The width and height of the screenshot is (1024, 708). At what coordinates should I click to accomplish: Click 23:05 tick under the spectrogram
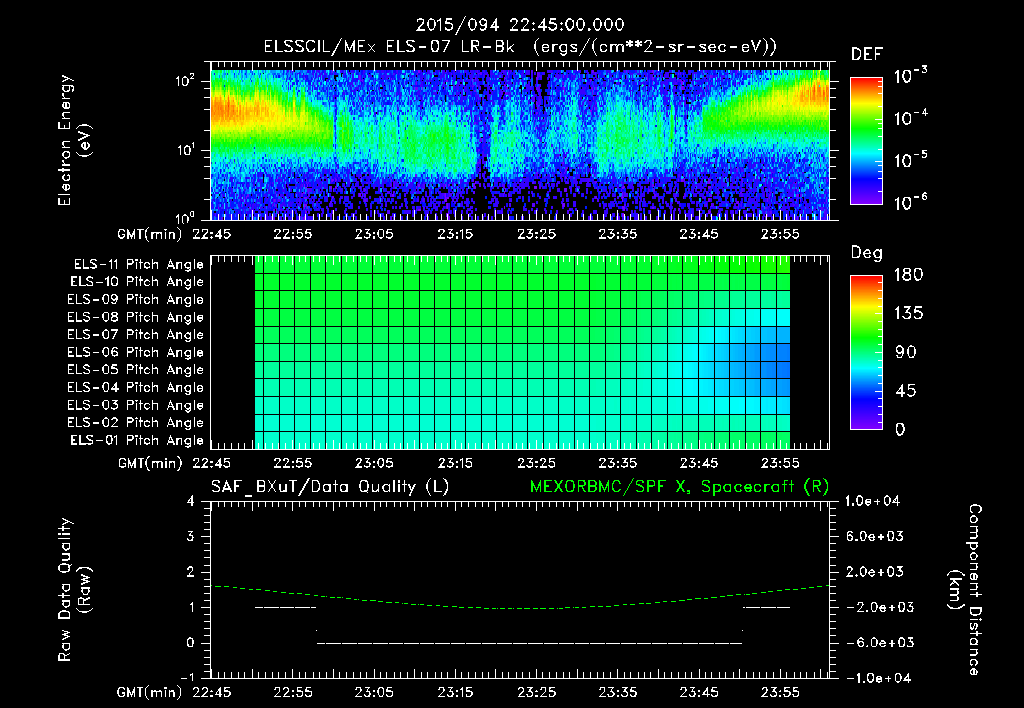point(374,234)
